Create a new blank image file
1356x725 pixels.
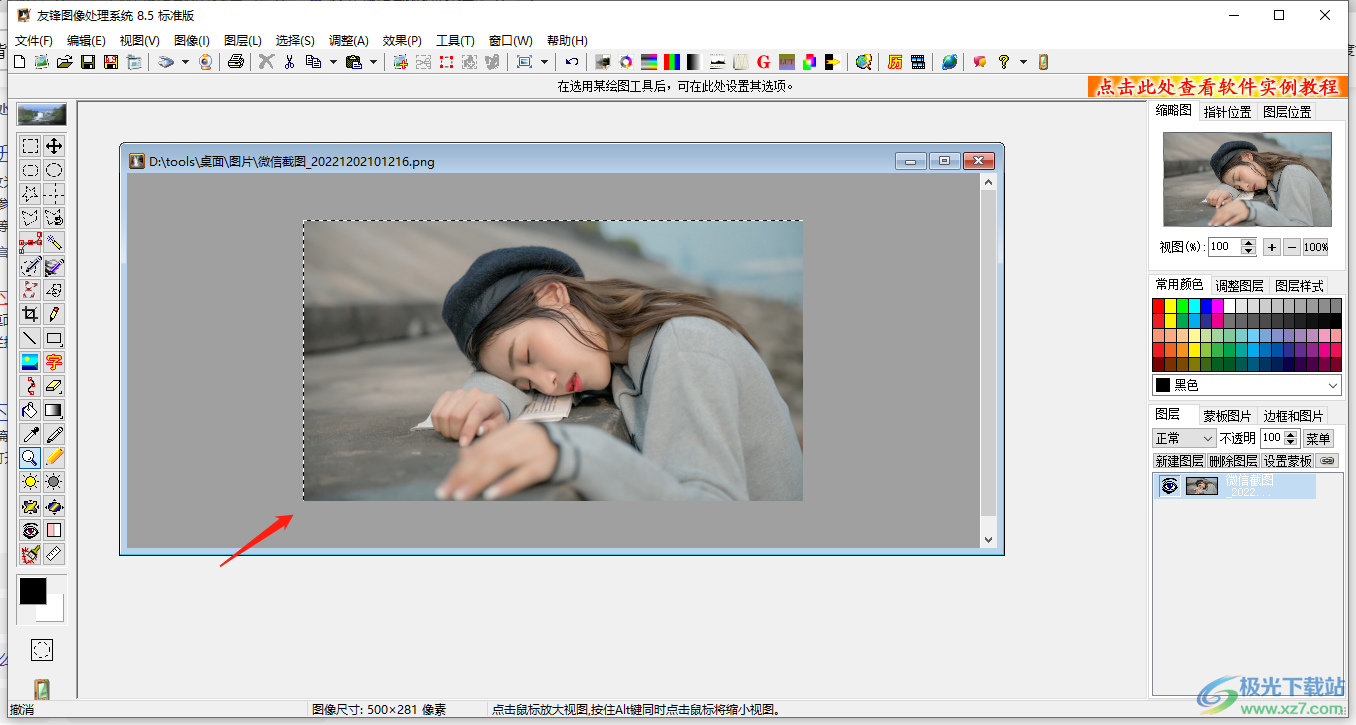click(x=19, y=62)
